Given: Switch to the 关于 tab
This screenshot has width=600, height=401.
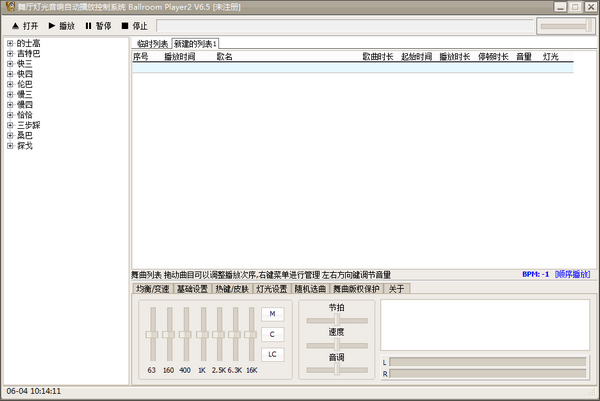Looking at the screenshot, I should (397, 289).
